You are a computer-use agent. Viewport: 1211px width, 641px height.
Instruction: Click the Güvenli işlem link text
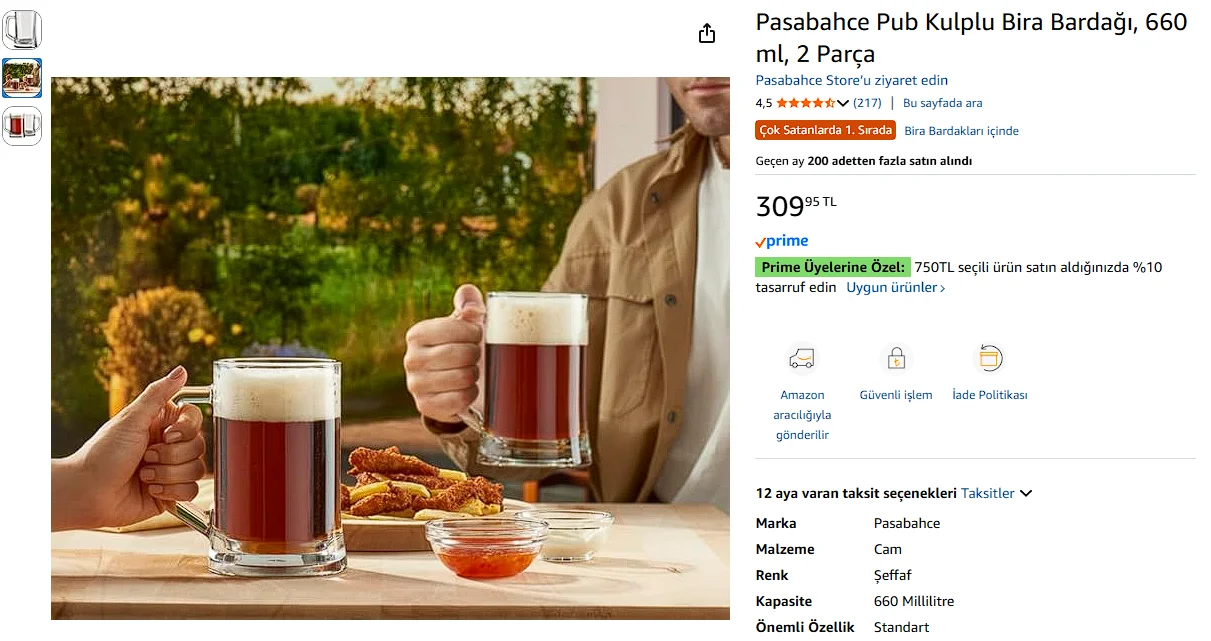(x=896, y=395)
